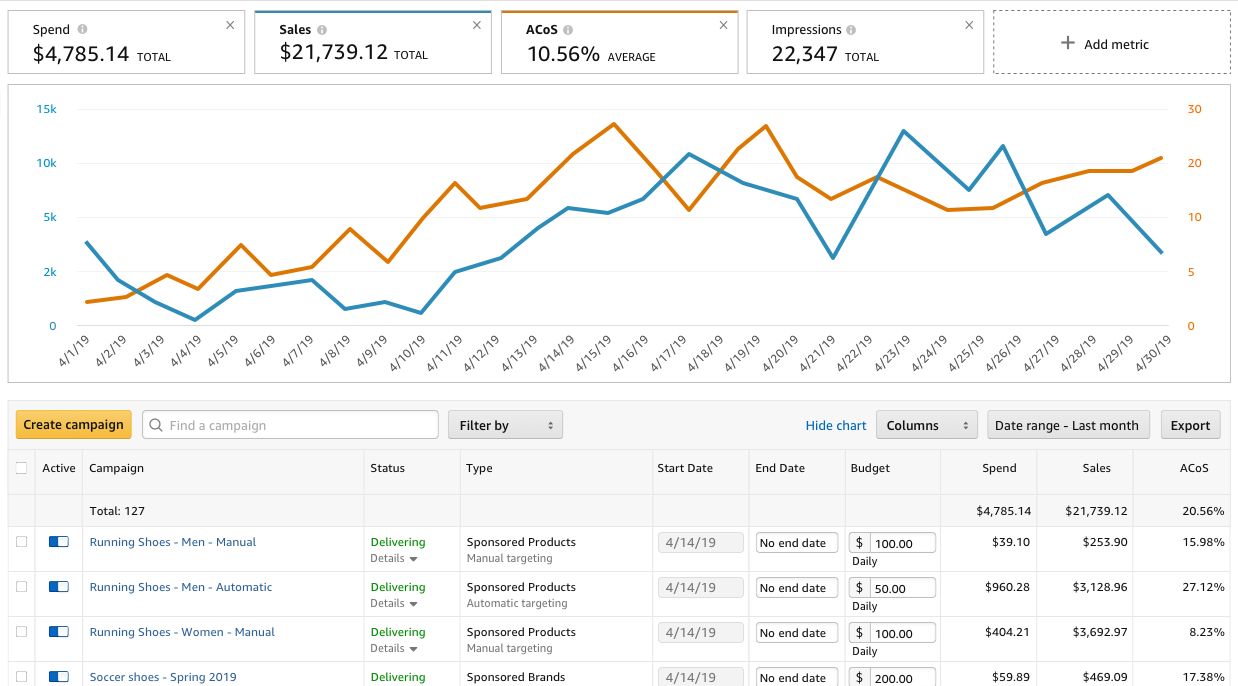Remove the Spend metric card

click(x=230, y=25)
